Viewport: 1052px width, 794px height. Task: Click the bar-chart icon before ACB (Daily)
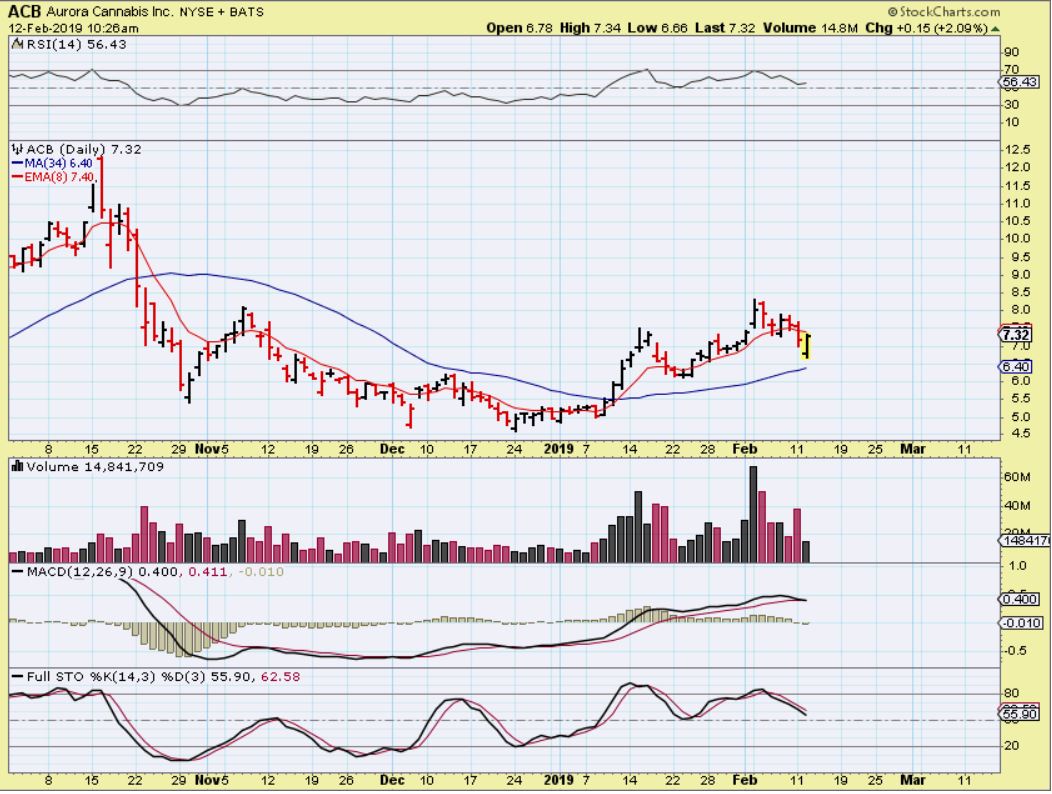17,149
